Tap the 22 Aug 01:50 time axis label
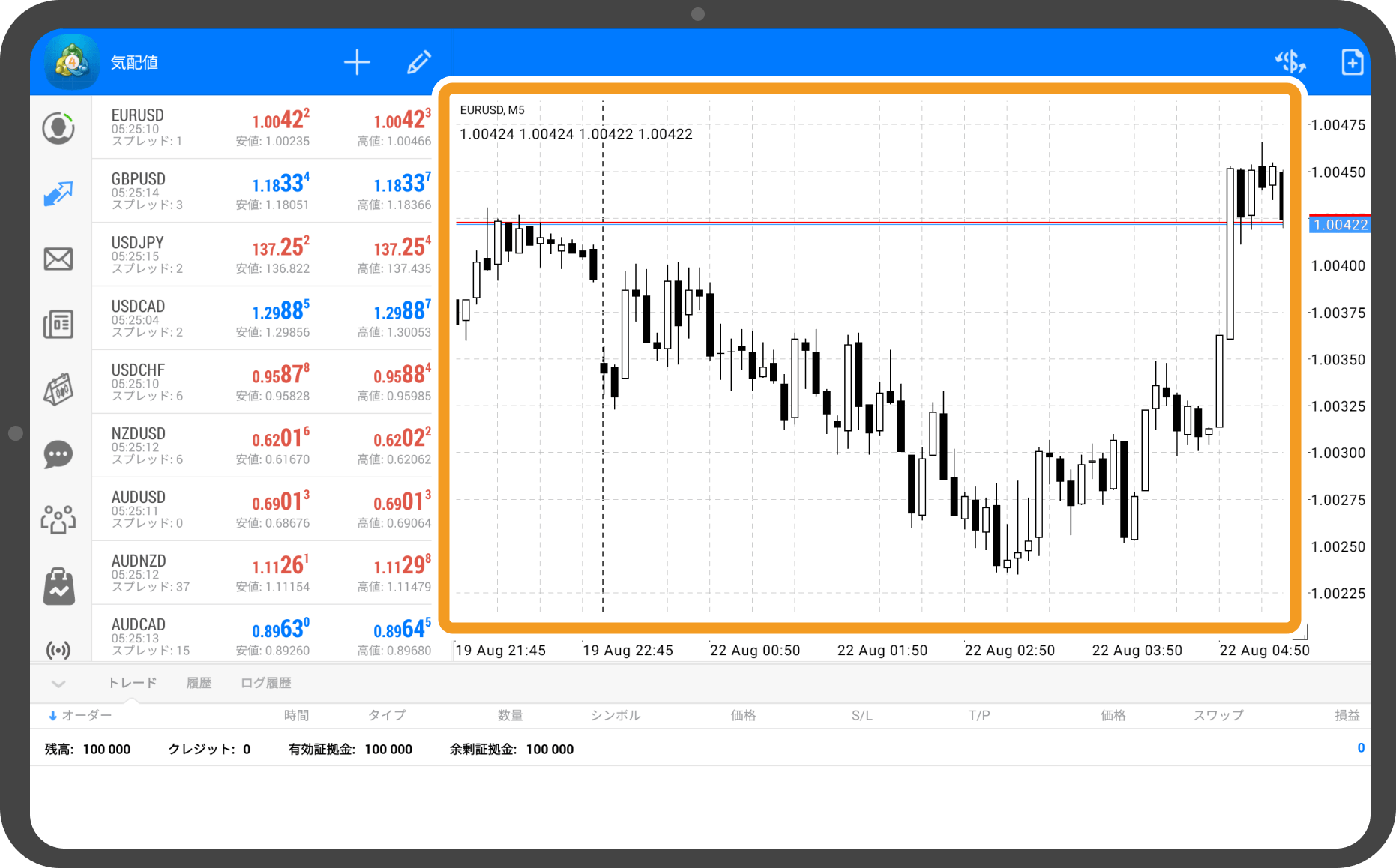The width and height of the screenshot is (1396, 868). [x=882, y=651]
